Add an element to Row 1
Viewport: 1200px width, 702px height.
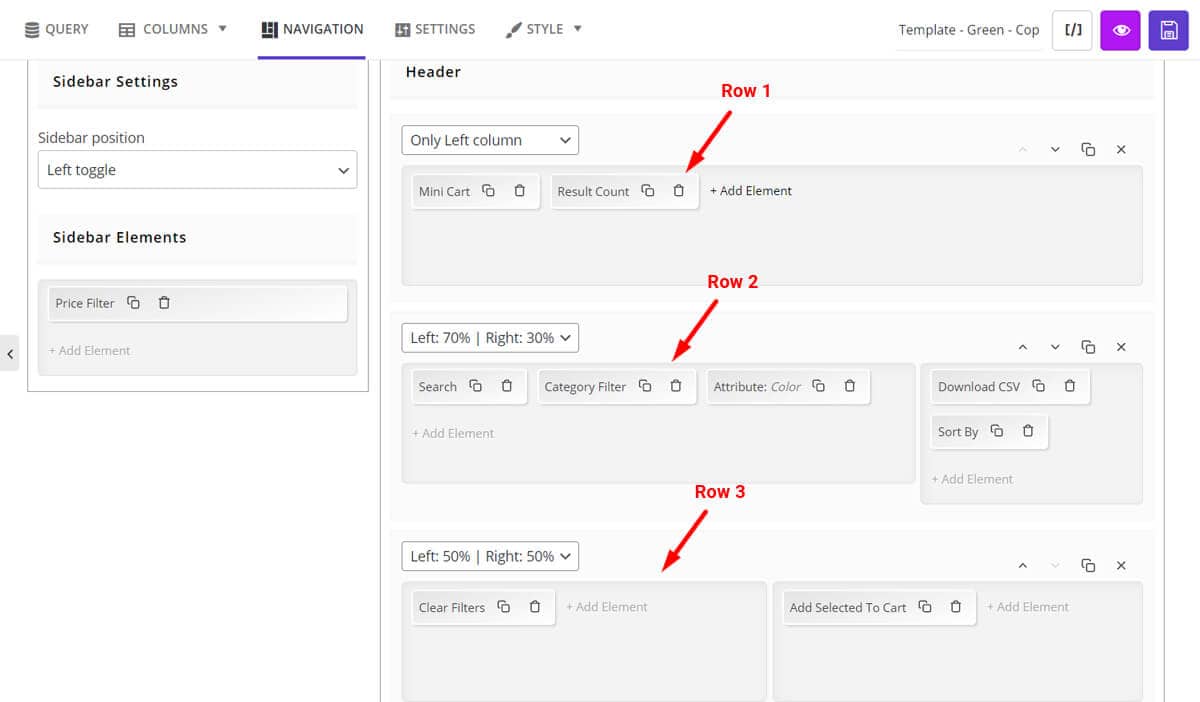[x=750, y=190]
